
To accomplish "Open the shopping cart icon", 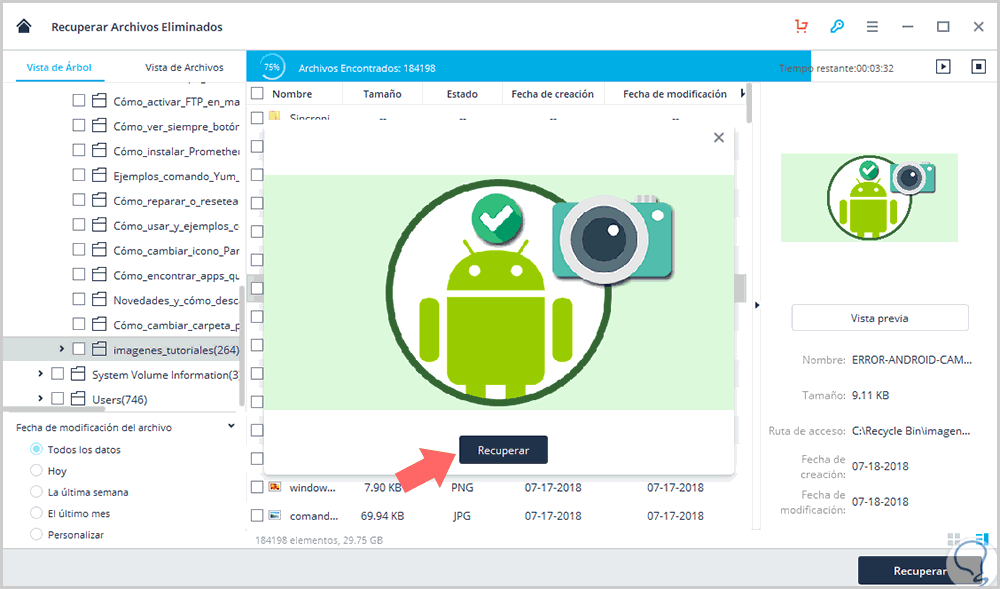I will click(802, 26).
